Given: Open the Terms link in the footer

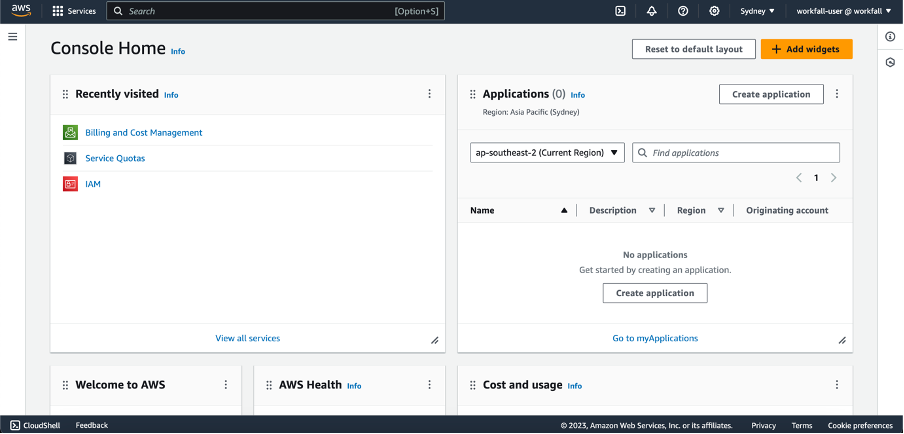Looking at the screenshot, I should pyautogui.click(x=802, y=425).
